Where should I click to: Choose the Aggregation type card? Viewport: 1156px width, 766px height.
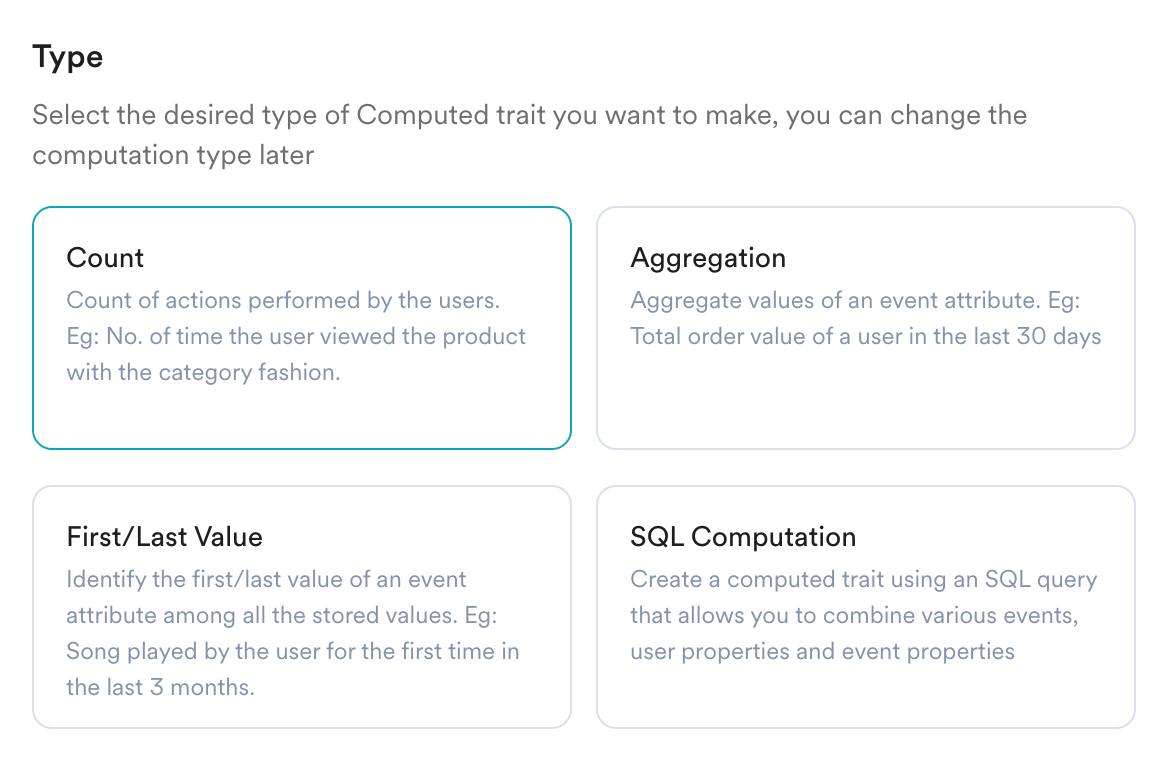coord(866,327)
